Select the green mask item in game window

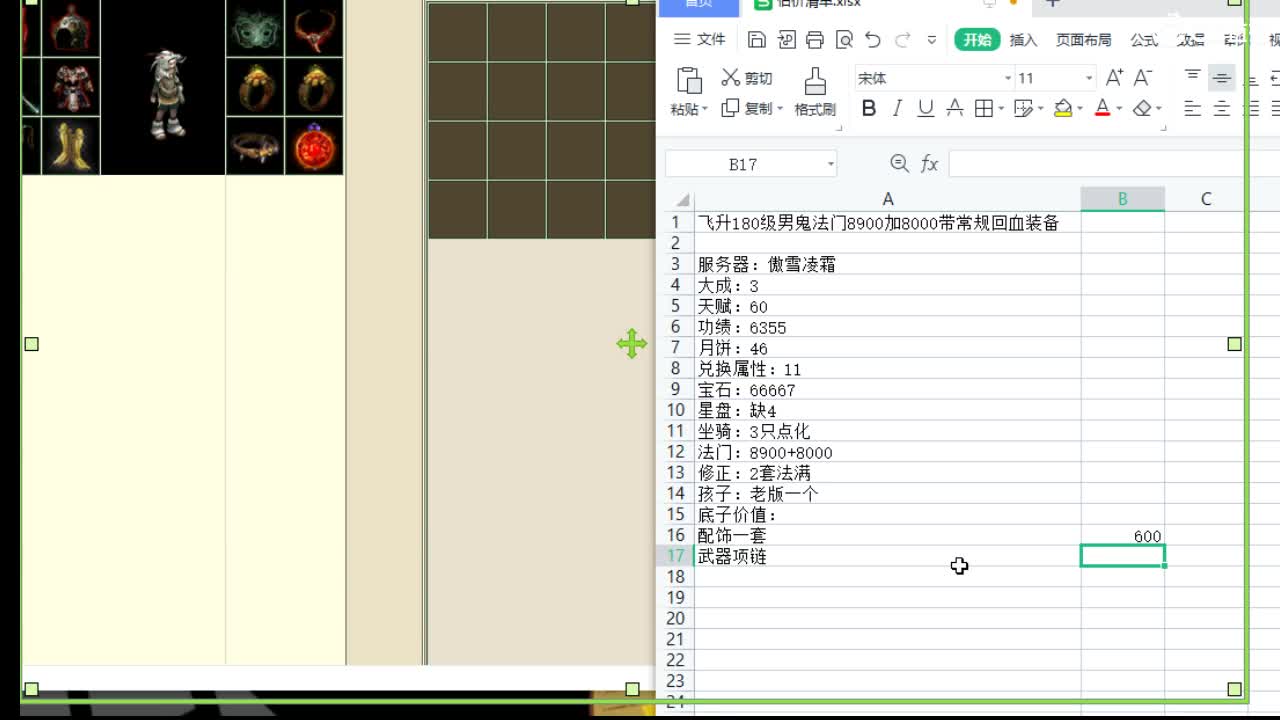(x=255, y=28)
